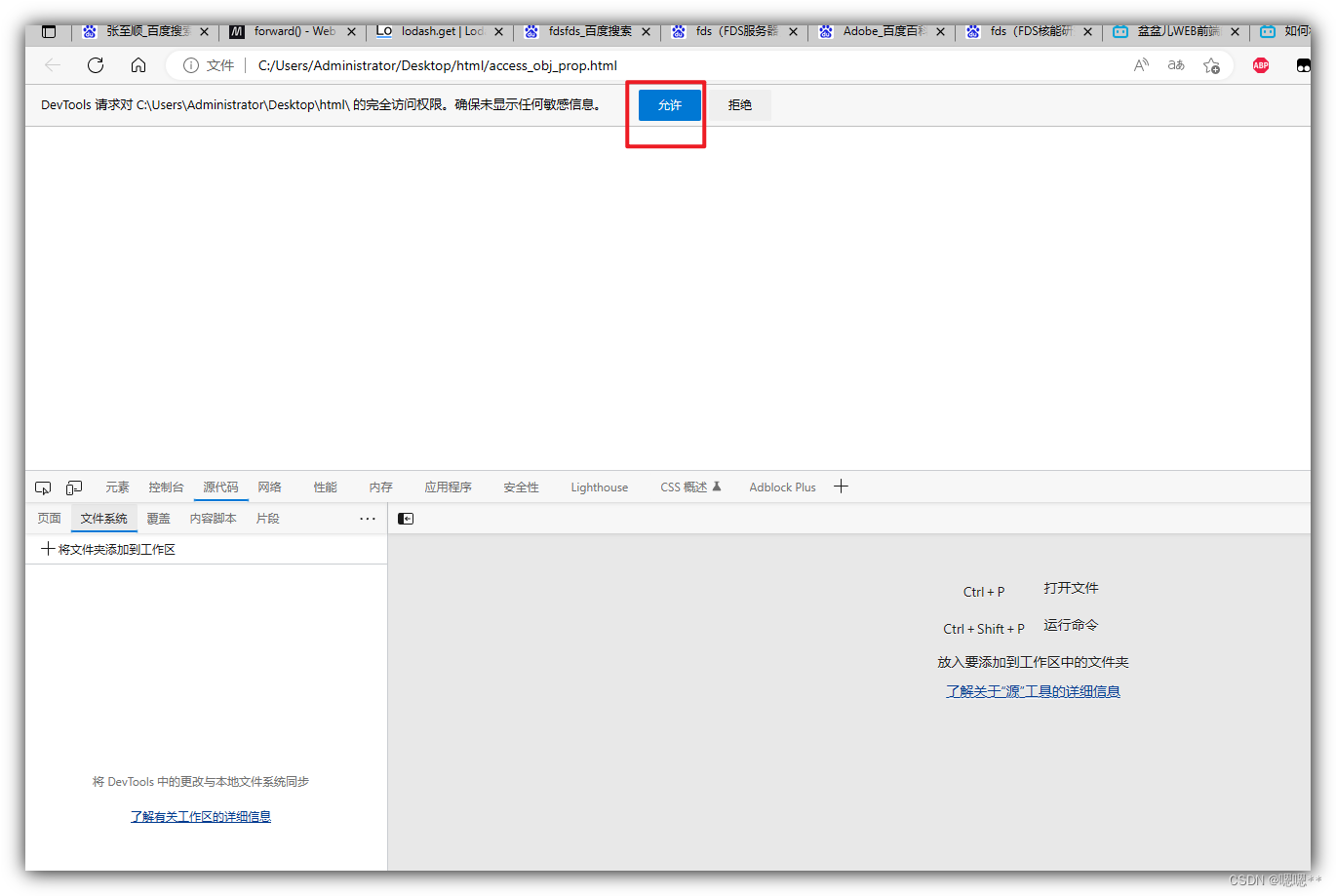Open the 应用程序 DevTools tab
1336x896 pixels.
448,487
